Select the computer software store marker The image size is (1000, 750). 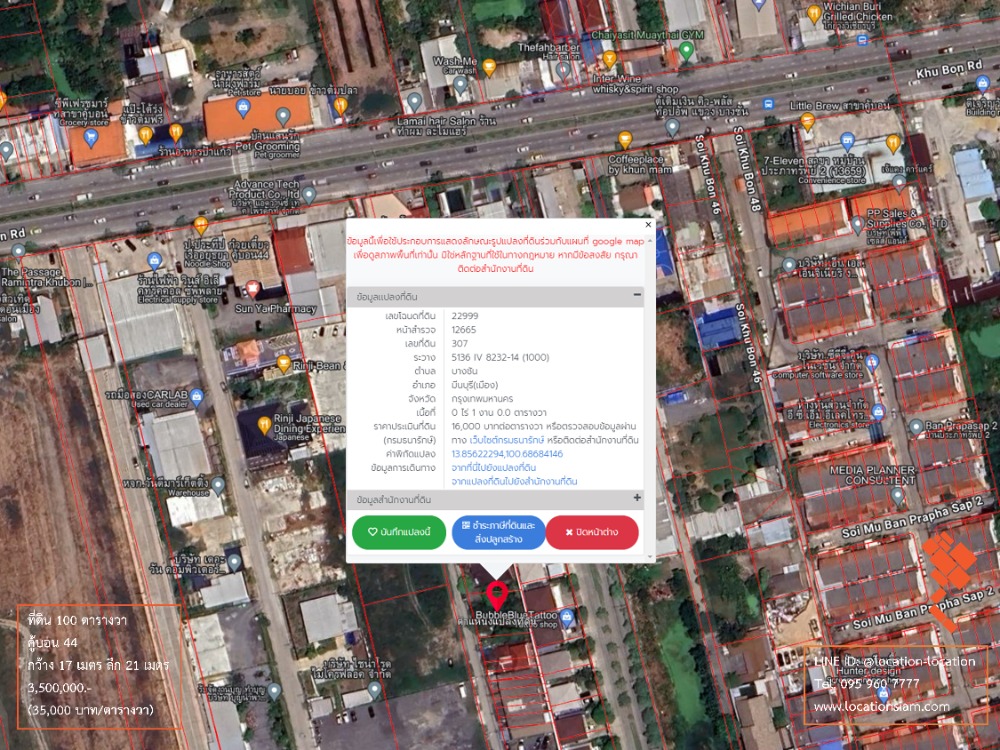[872, 364]
